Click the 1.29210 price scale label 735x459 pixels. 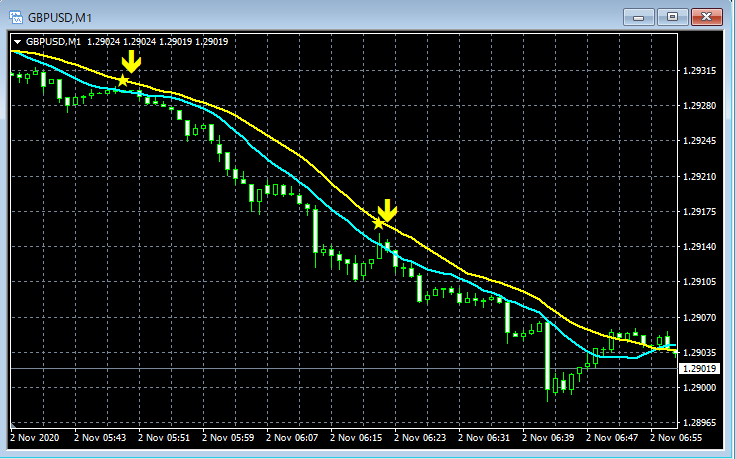[699, 177]
